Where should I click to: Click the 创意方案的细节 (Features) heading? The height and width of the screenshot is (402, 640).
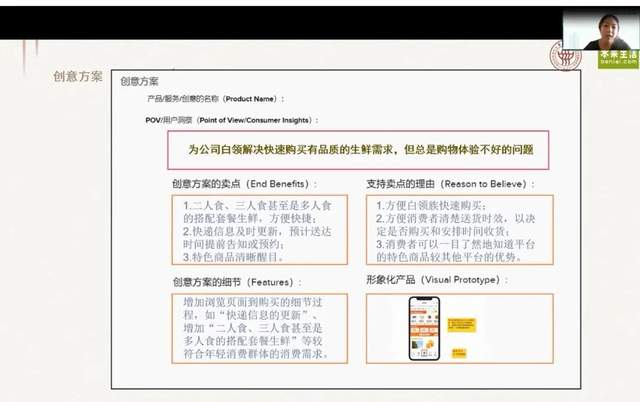click(237, 282)
